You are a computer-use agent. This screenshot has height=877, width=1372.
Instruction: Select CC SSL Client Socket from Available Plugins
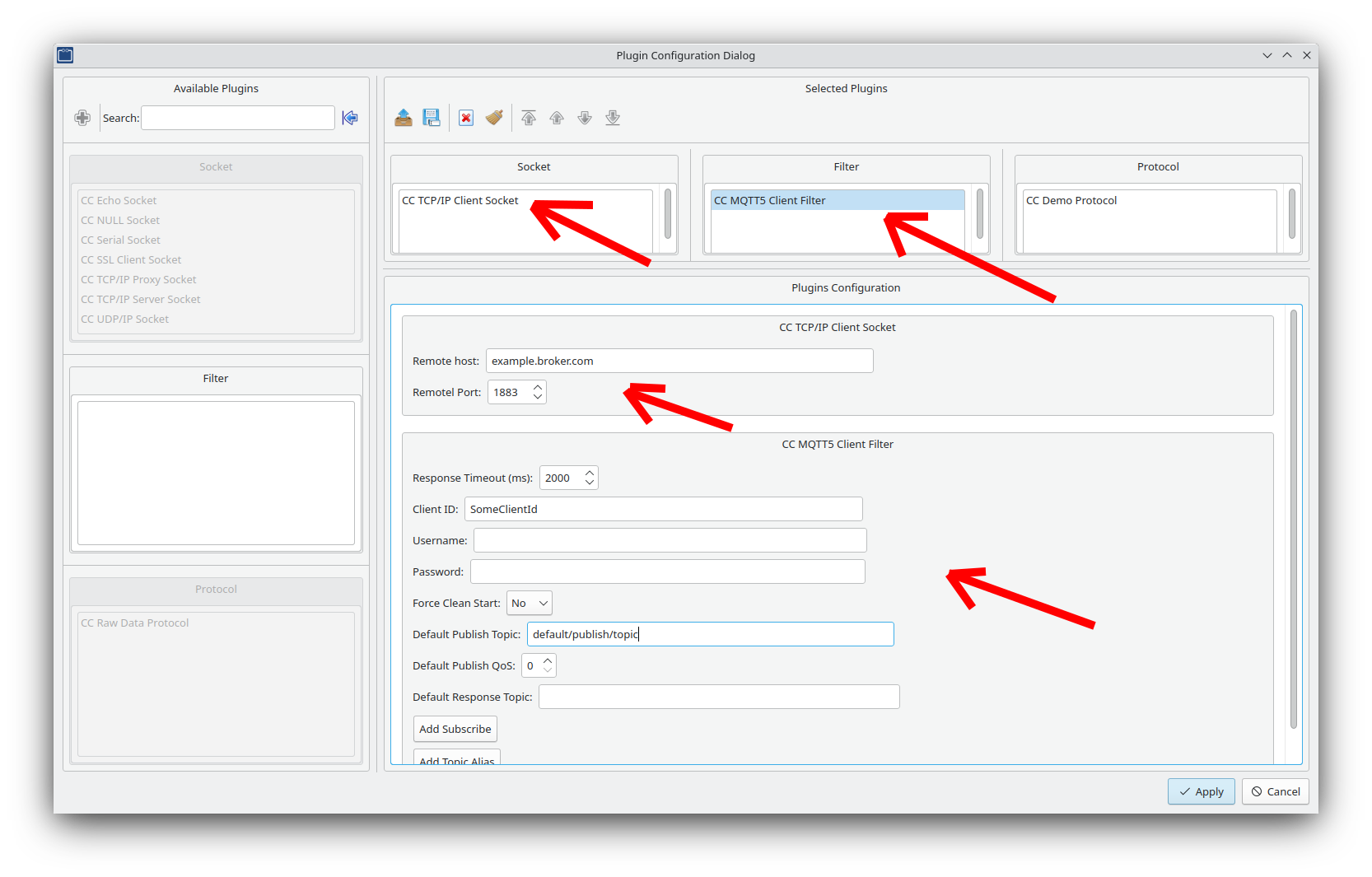[131, 259]
